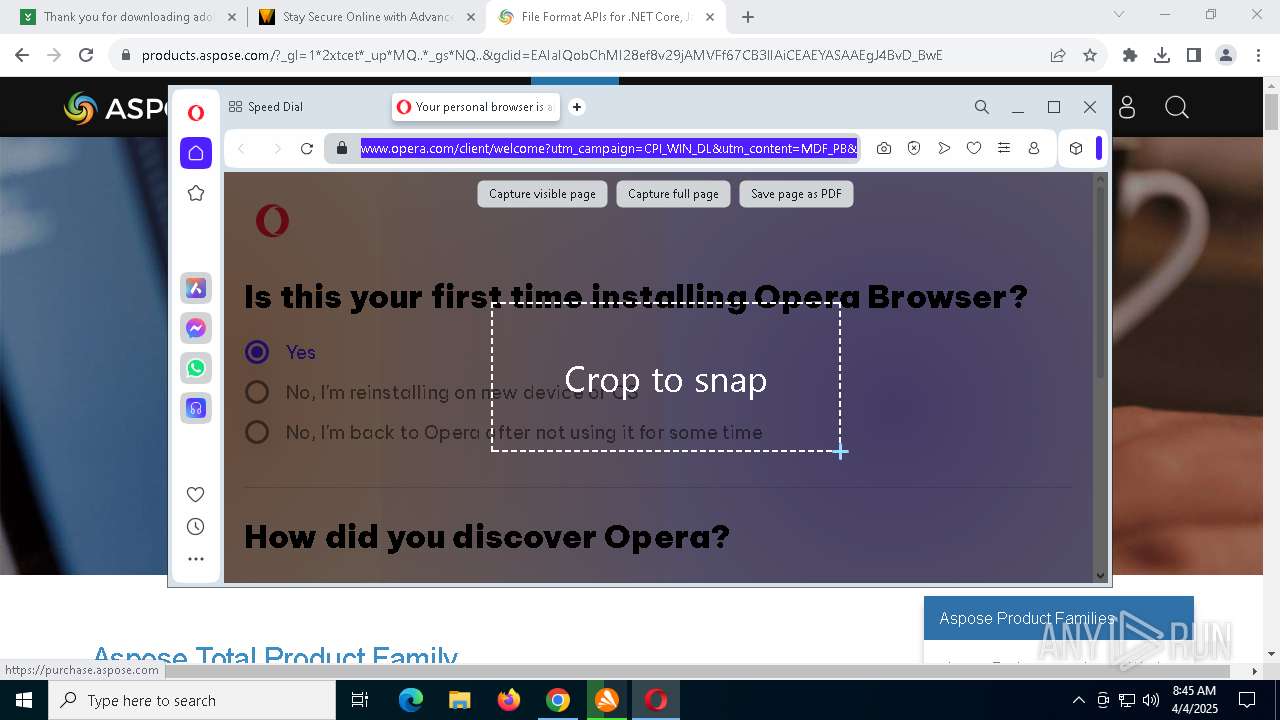
Task: Click Capture visible page button
Action: point(542,194)
